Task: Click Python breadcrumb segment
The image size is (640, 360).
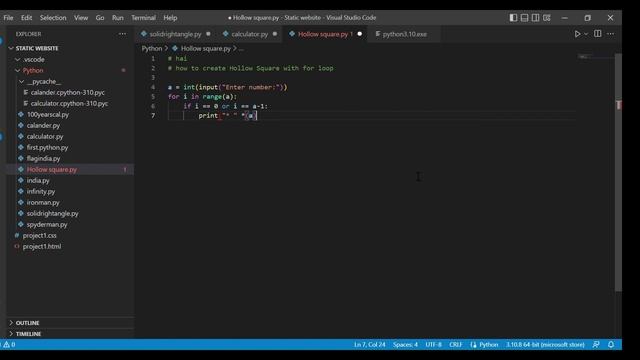Action: 152,49
